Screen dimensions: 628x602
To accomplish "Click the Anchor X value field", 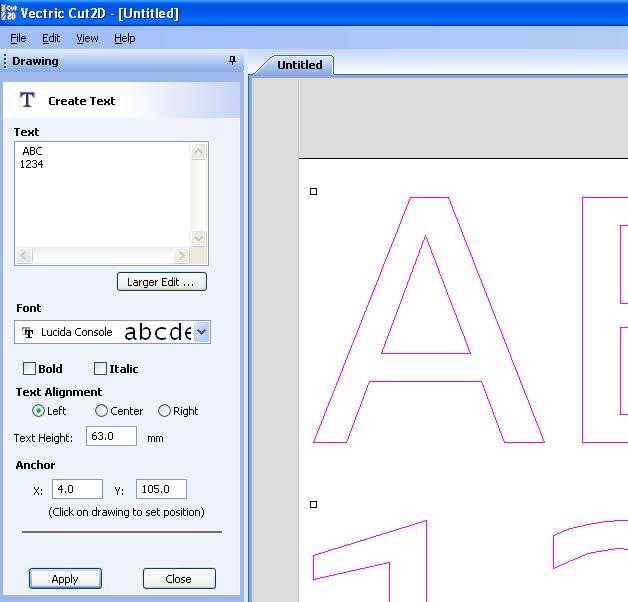I will coord(77,490).
